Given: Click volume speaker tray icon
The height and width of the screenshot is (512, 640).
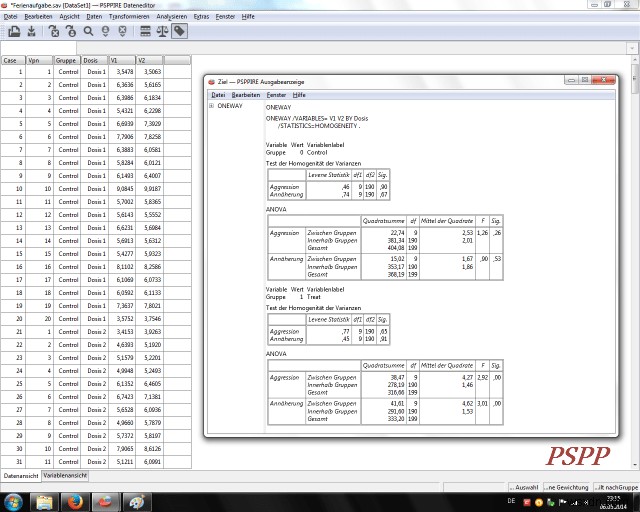Looking at the screenshot, I should pos(587,503).
